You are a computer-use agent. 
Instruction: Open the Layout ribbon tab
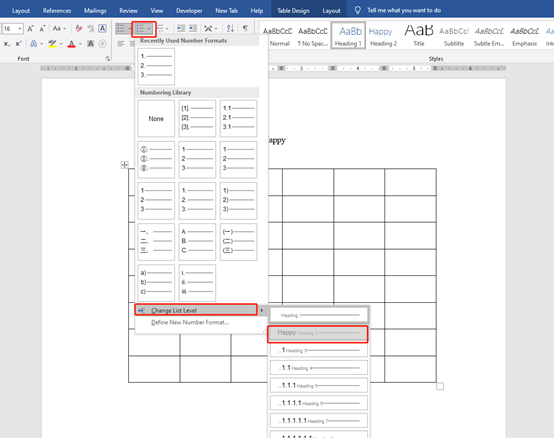tap(21, 11)
